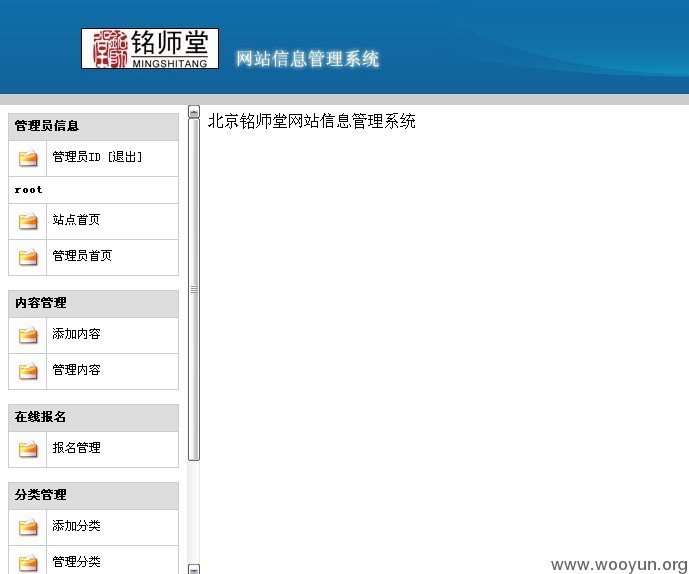Click the folder icon beside 报名管理
The width and height of the screenshot is (689, 574).
point(28,449)
